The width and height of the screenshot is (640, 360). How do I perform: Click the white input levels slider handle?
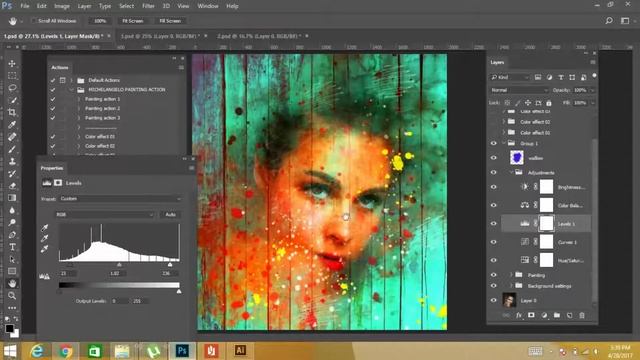tap(170, 265)
